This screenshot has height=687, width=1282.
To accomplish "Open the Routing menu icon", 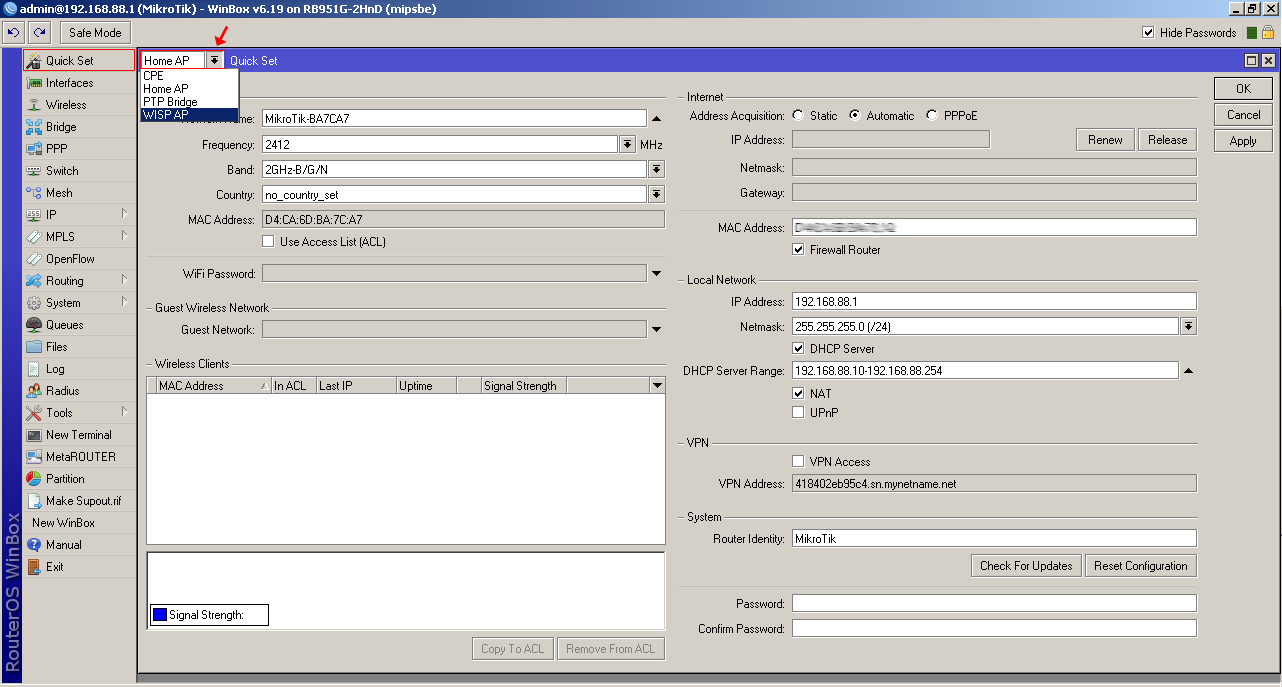I will [34, 281].
